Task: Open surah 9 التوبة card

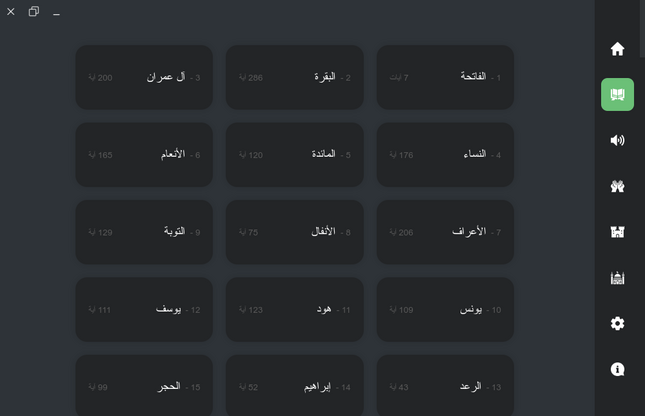Action: click(144, 232)
